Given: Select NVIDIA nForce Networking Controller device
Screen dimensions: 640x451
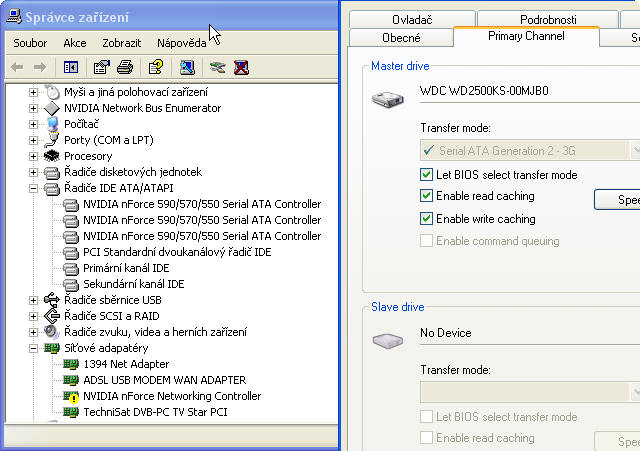Looking at the screenshot, I should tap(171, 396).
